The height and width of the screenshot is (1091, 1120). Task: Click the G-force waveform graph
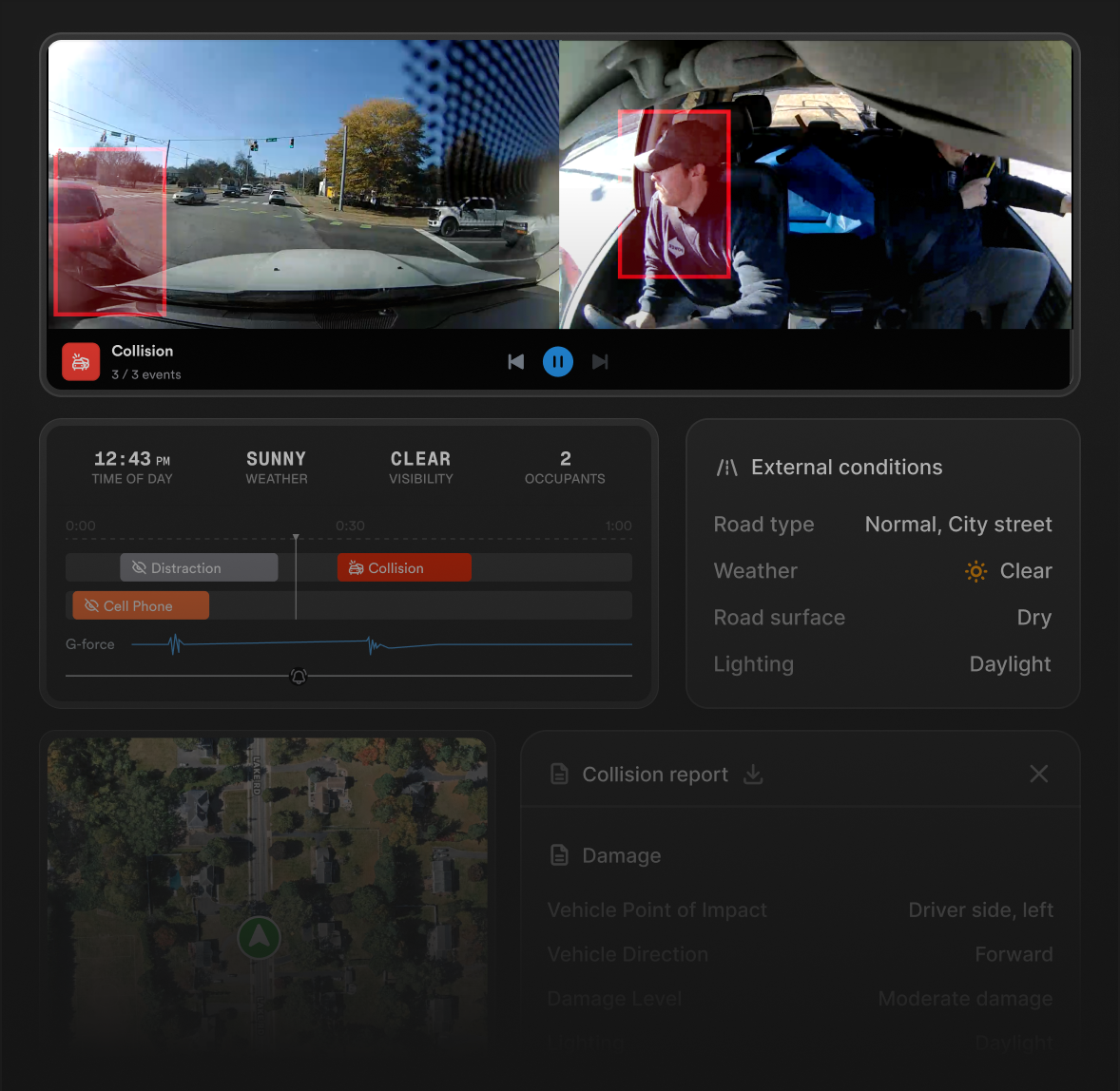[381, 644]
